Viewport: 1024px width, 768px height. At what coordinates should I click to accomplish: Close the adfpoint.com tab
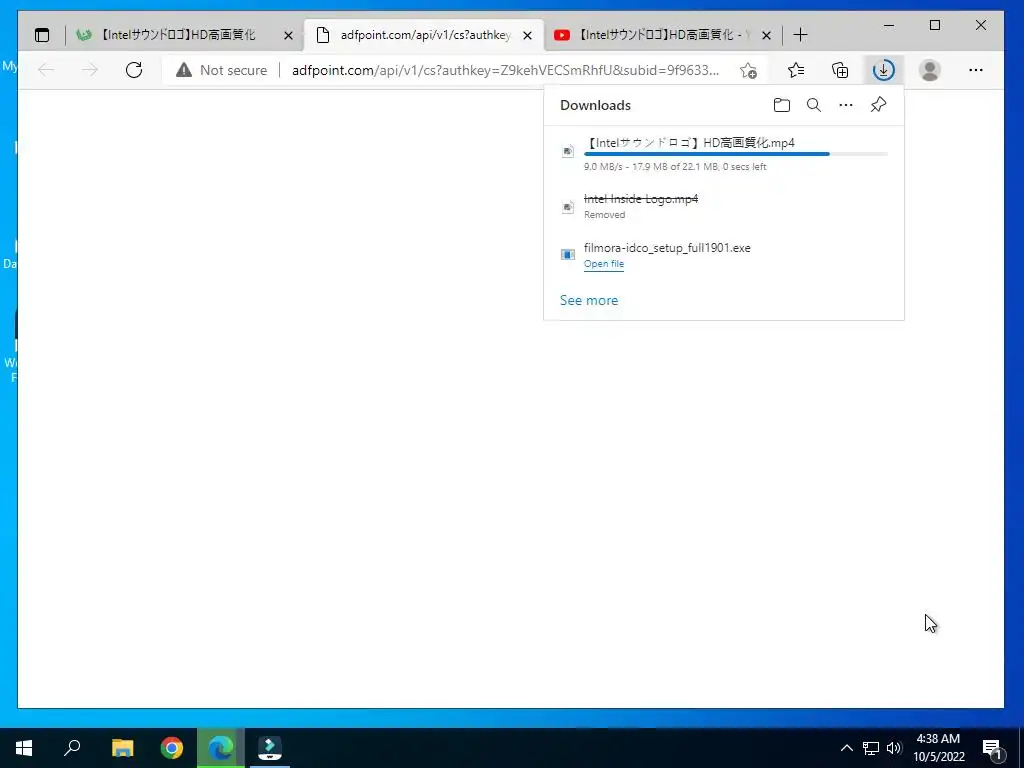[x=528, y=35]
